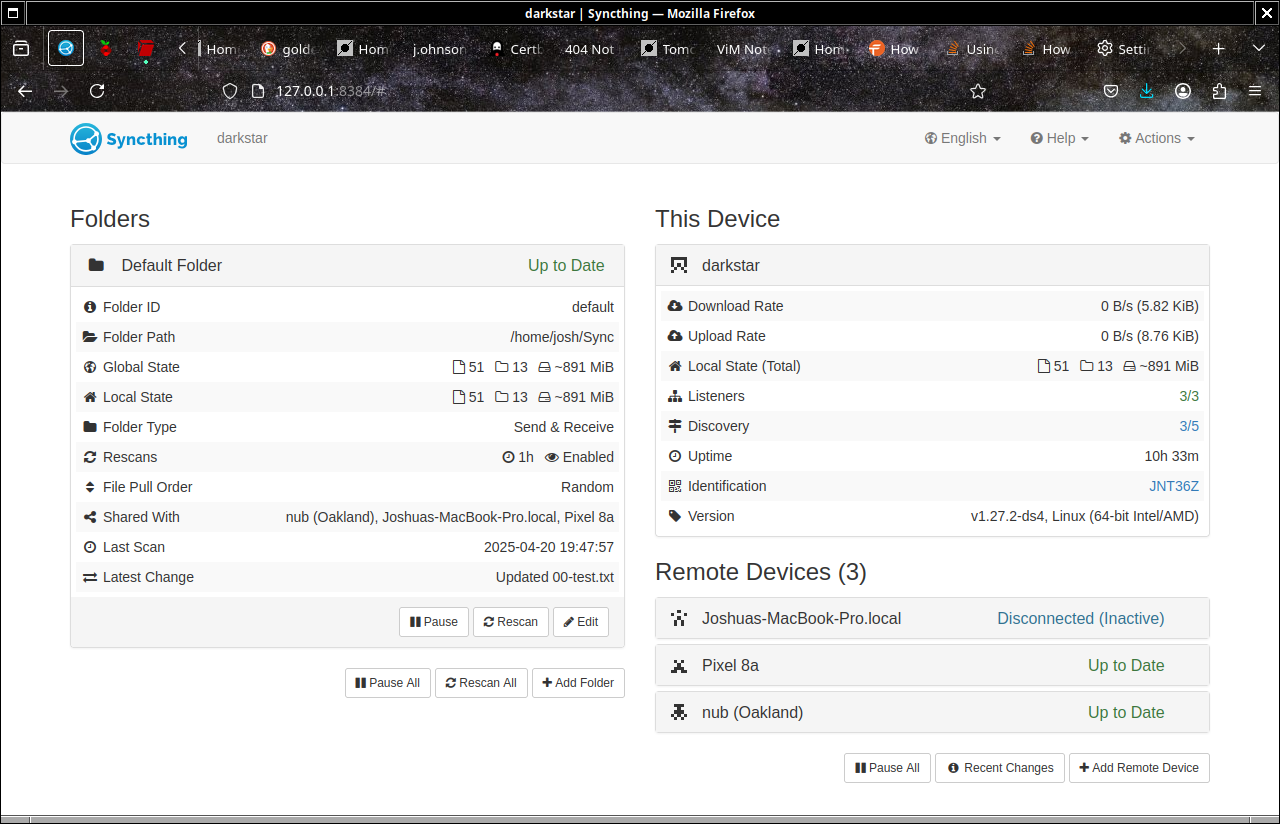The height and width of the screenshot is (824, 1280).
Task: Click the Syncthing logo in the navbar
Action: tap(129, 138)
